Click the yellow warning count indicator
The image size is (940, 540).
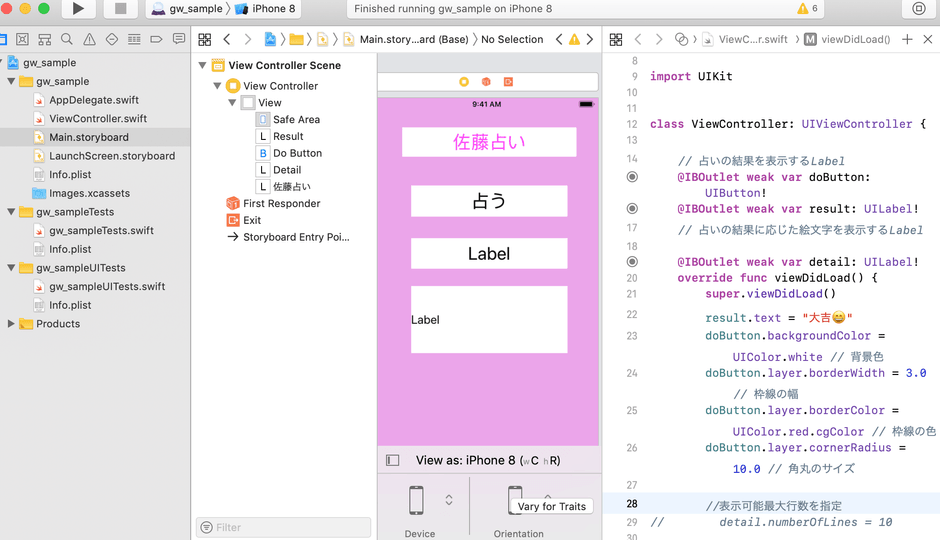pos(807,9)
